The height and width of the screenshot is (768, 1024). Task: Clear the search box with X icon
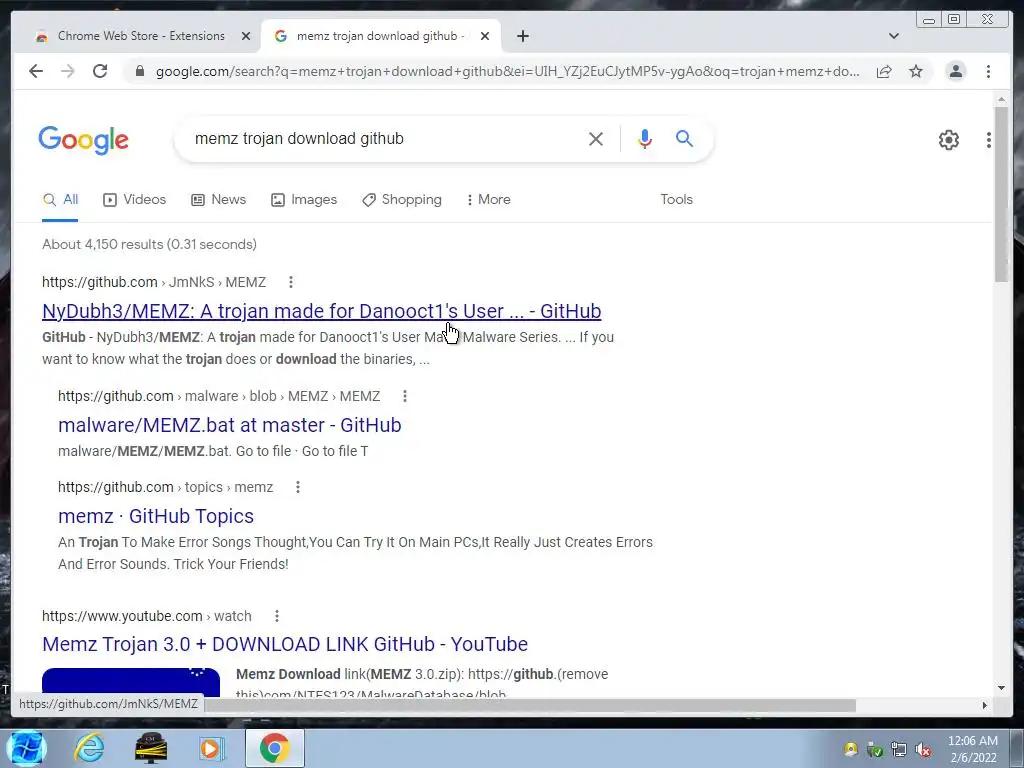(595, 138)
